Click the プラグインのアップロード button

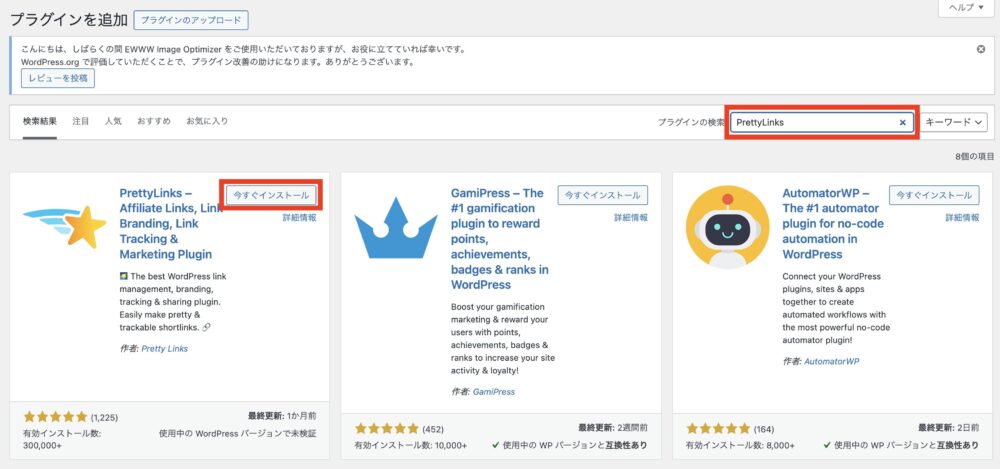(x=191, y=20)
